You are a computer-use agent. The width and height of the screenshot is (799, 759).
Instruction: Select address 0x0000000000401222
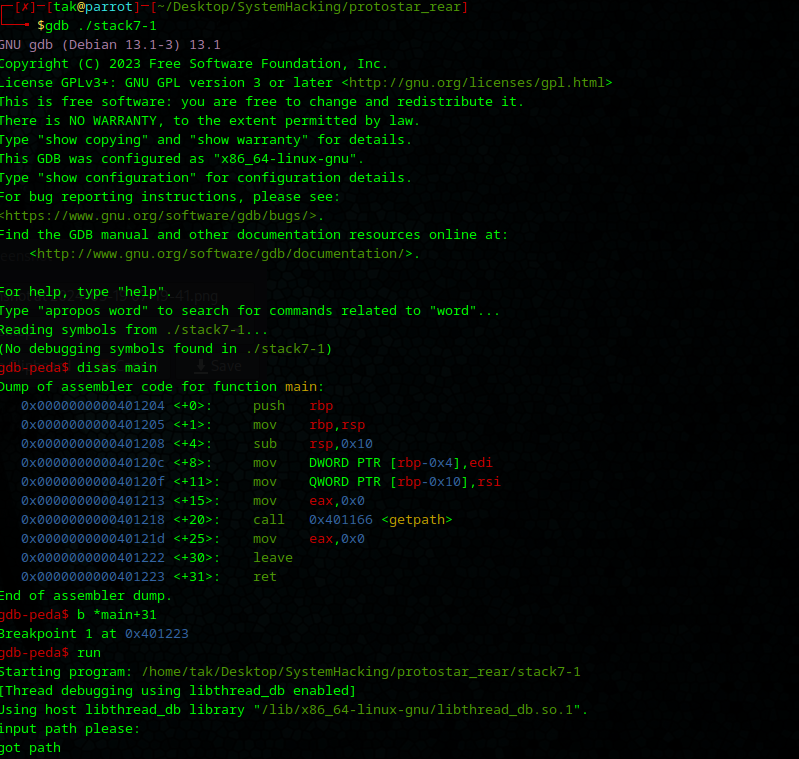pos(93,557)
